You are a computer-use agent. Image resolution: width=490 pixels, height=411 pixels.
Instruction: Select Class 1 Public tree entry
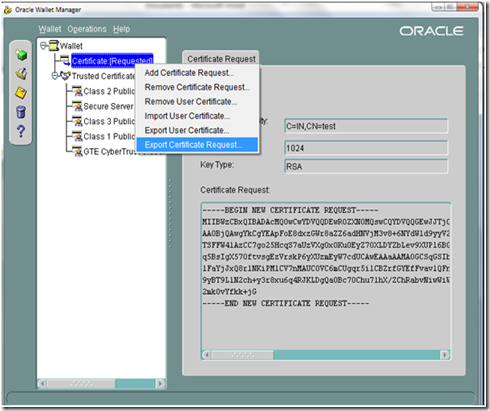click(x=109, y=136)
